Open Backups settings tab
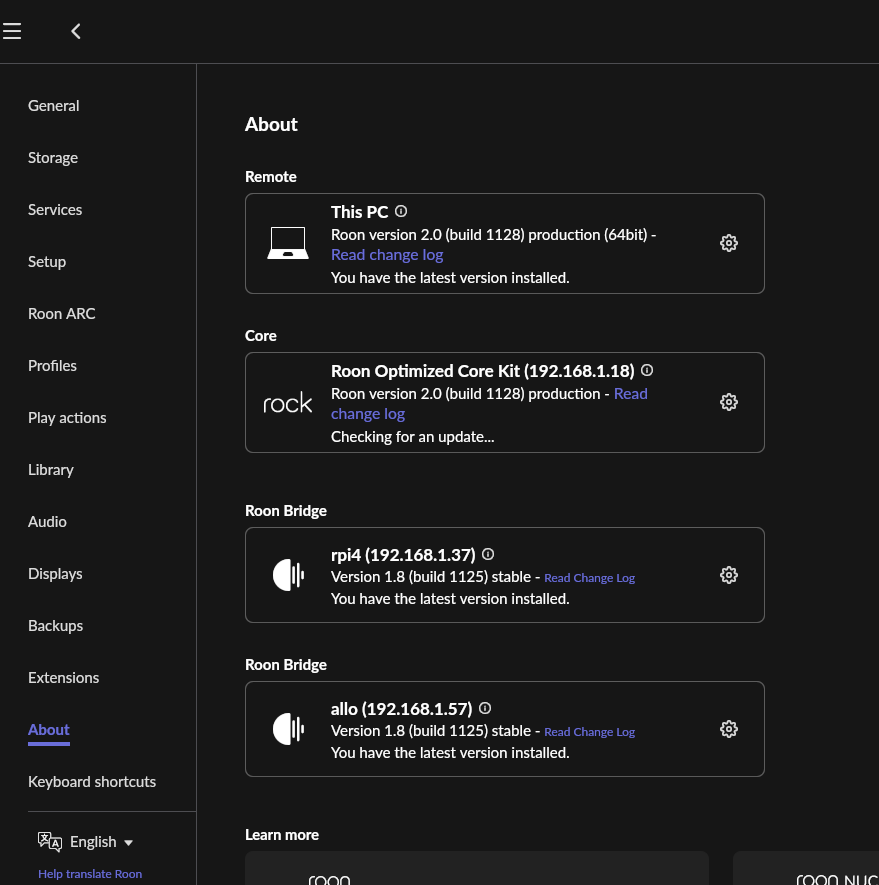Image resolution: width=879 pixels, height=885 pixels. tap(55, 625)
